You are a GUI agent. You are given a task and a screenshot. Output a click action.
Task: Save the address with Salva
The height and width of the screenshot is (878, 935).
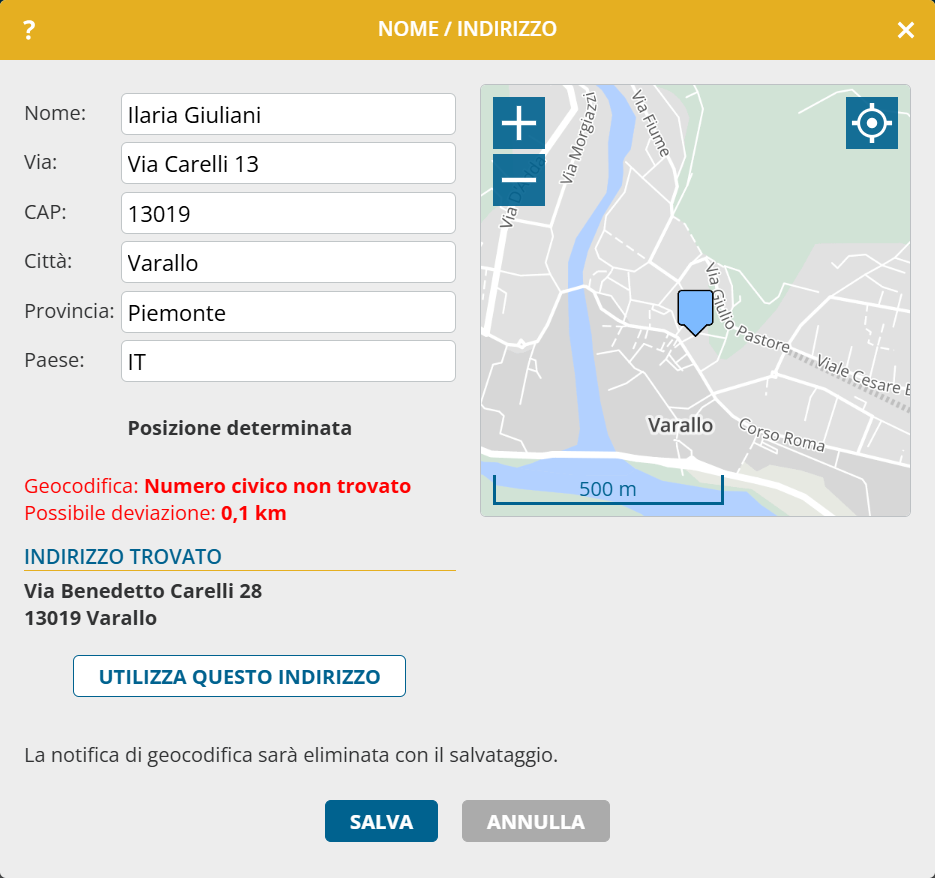click(381, 822)
